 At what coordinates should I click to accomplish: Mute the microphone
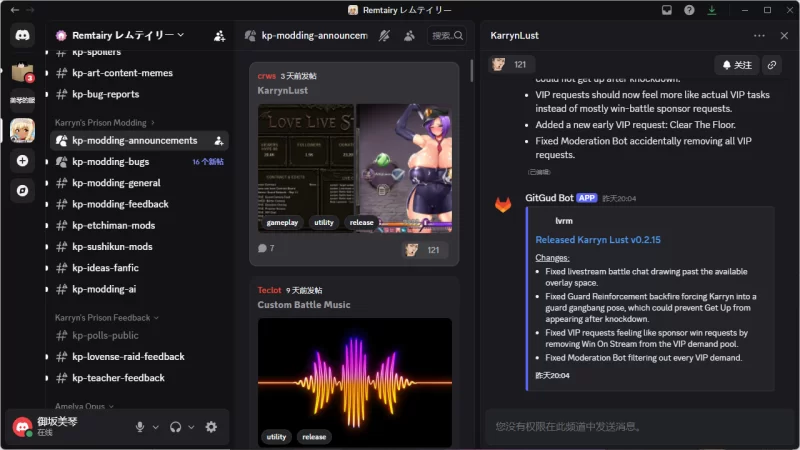coord(139,427)
